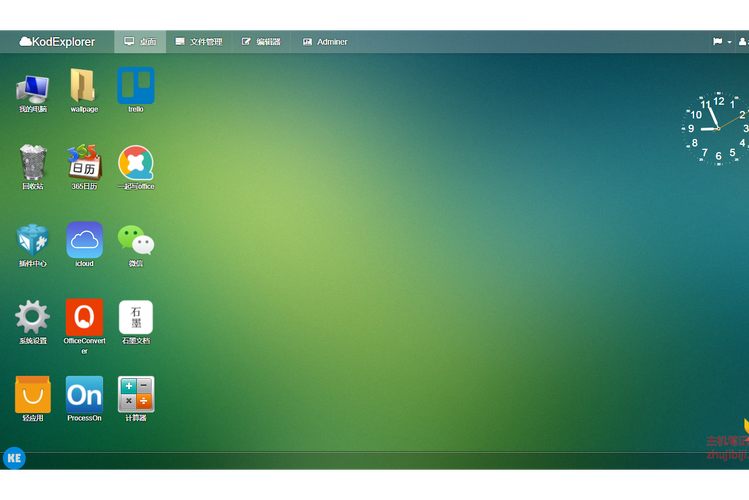Open the 轻应用 shopping bag icon
Image resolution: width=749 pixels, height=500 pixels.
click(x=32, y=394)
